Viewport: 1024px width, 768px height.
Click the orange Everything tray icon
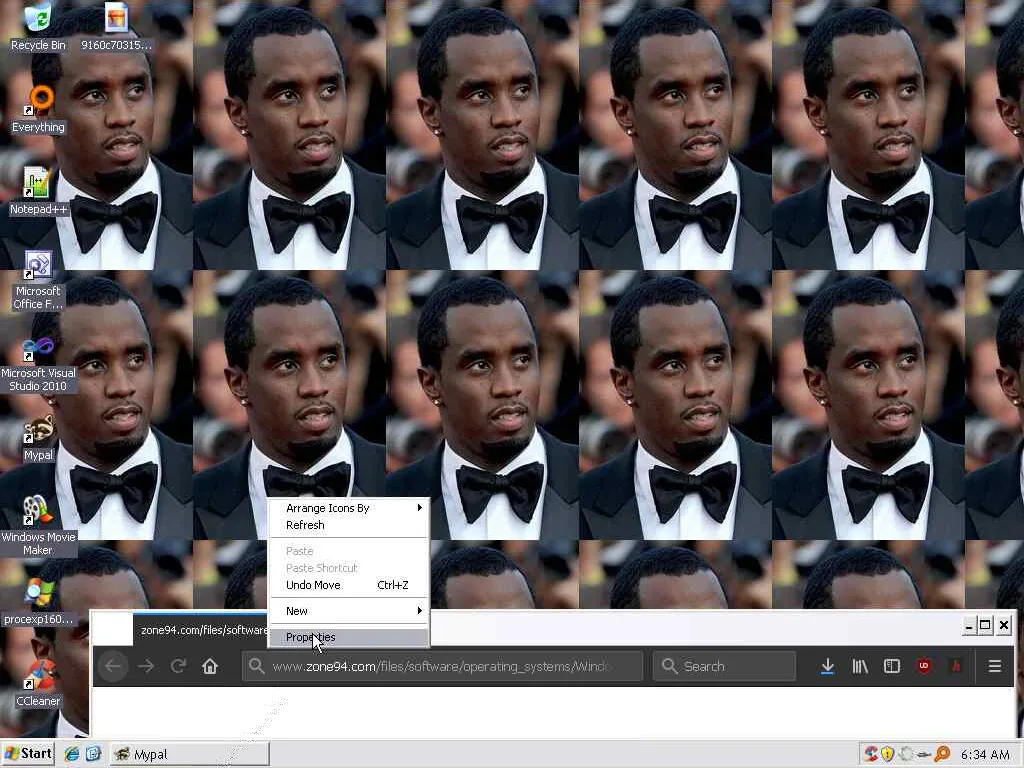tap(942, 754)
